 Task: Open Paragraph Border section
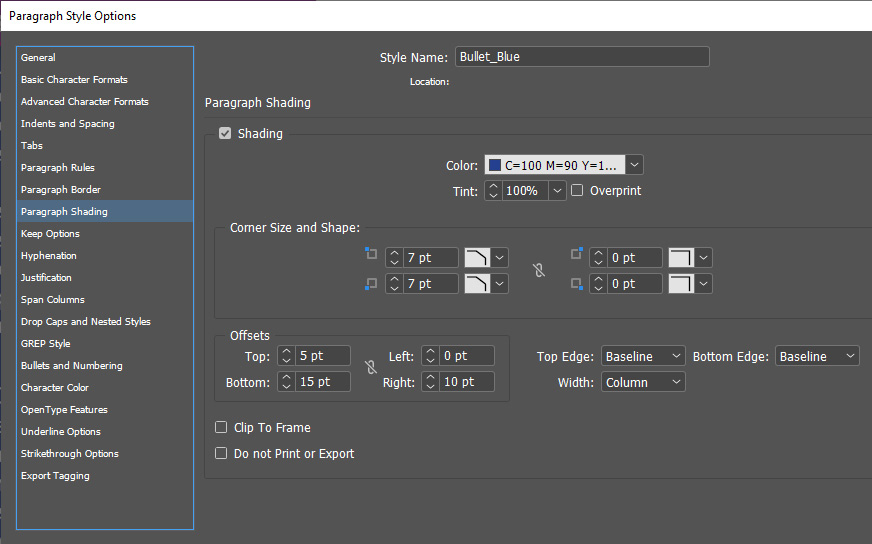(105, 189)
